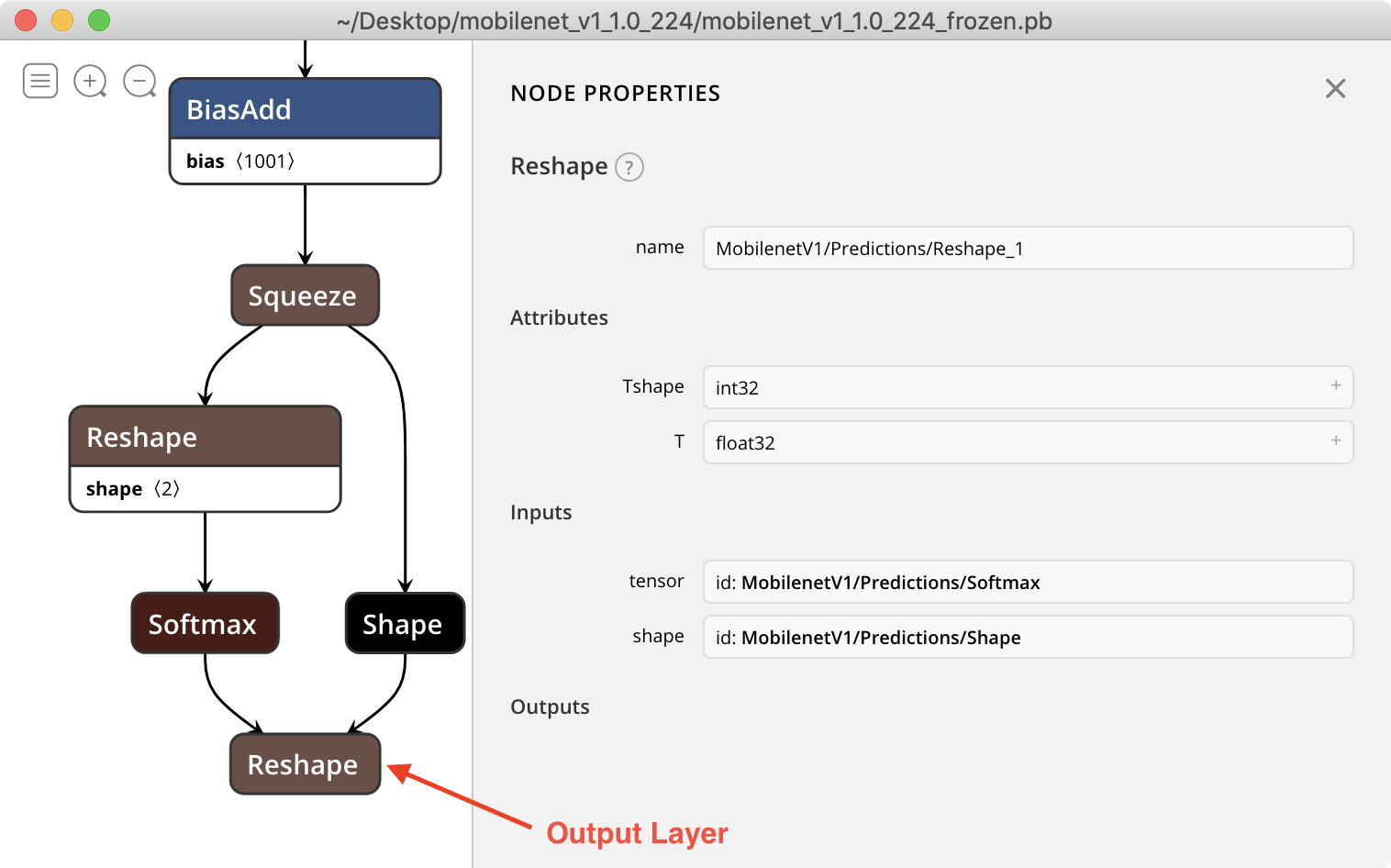The height and width of the screenshot is (868, 1391).
Task: Click the Outputs section heading
Action: pos(550,707)
